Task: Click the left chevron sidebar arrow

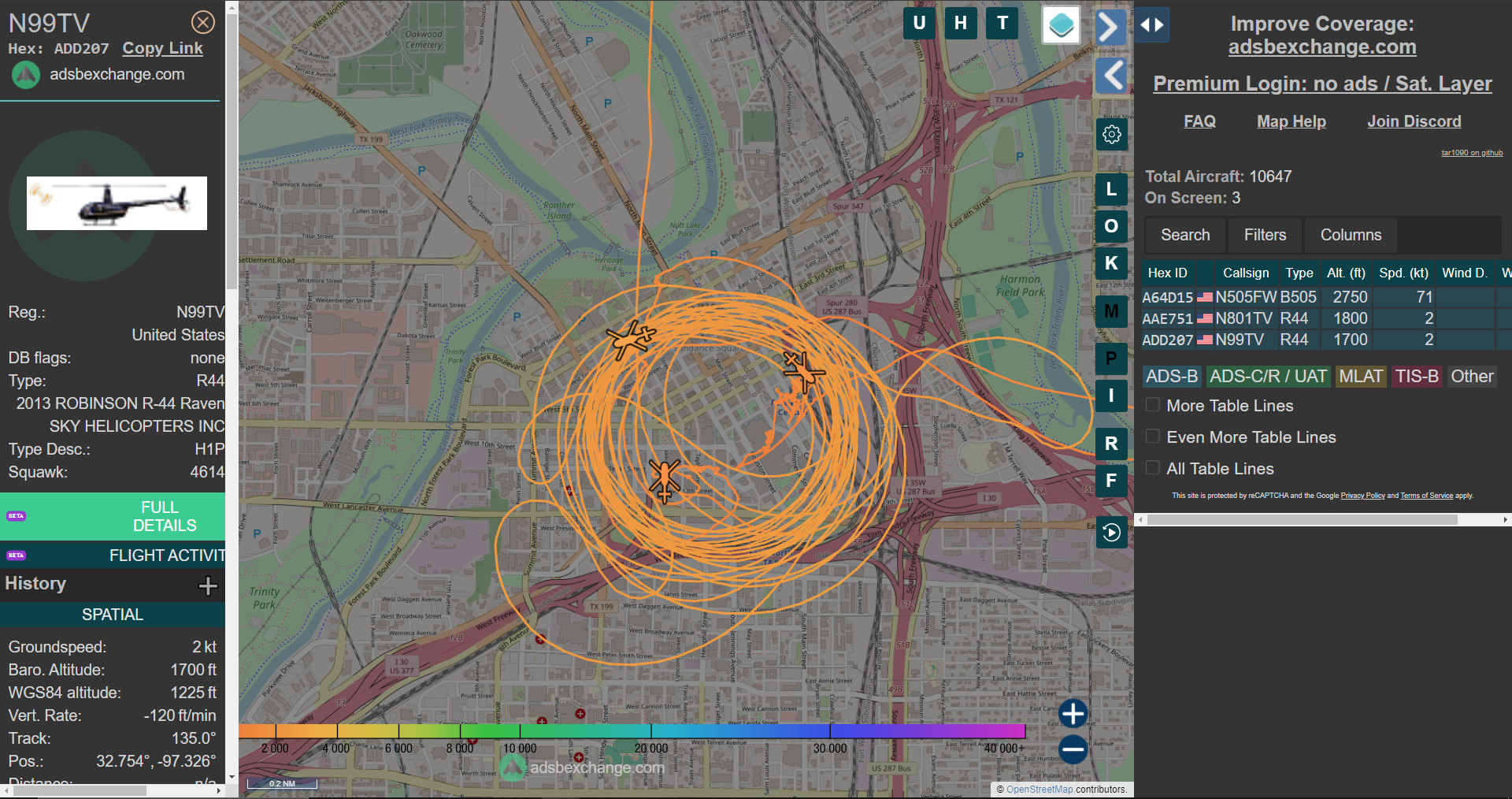Action: 1111,76
